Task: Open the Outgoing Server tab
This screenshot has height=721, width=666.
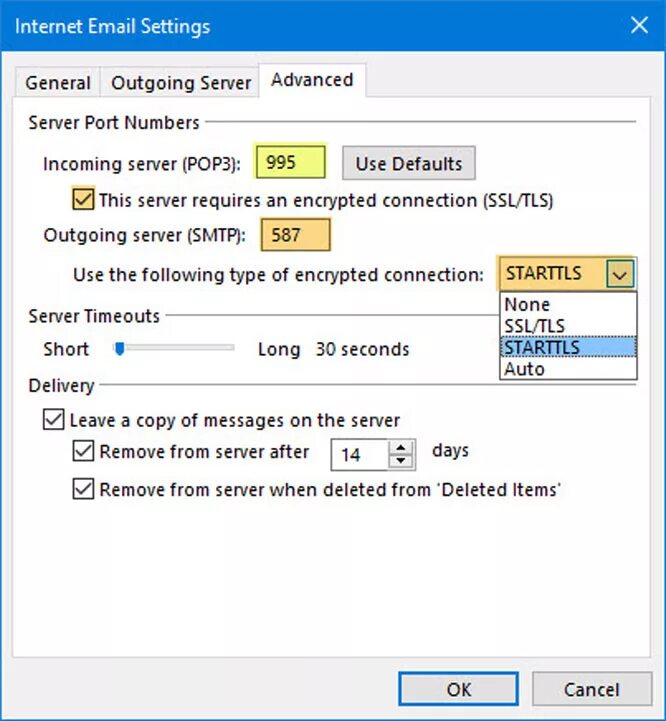Action: coord(180,83)
